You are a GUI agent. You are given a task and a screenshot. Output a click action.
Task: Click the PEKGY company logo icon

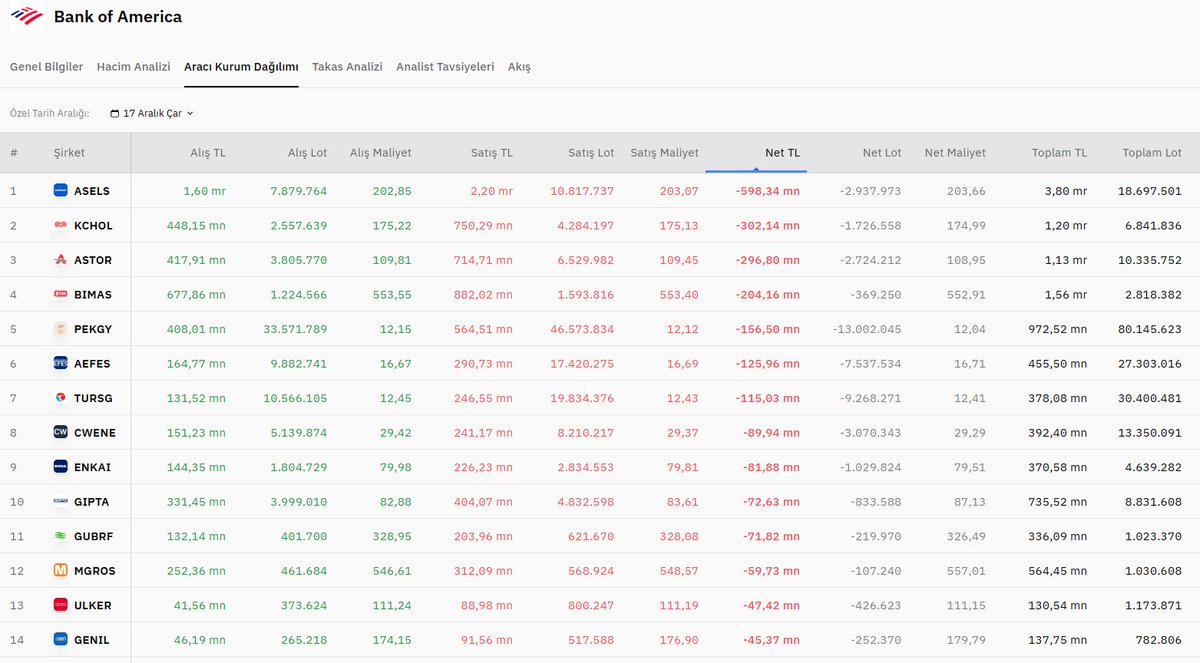click(x=61, y=329)
